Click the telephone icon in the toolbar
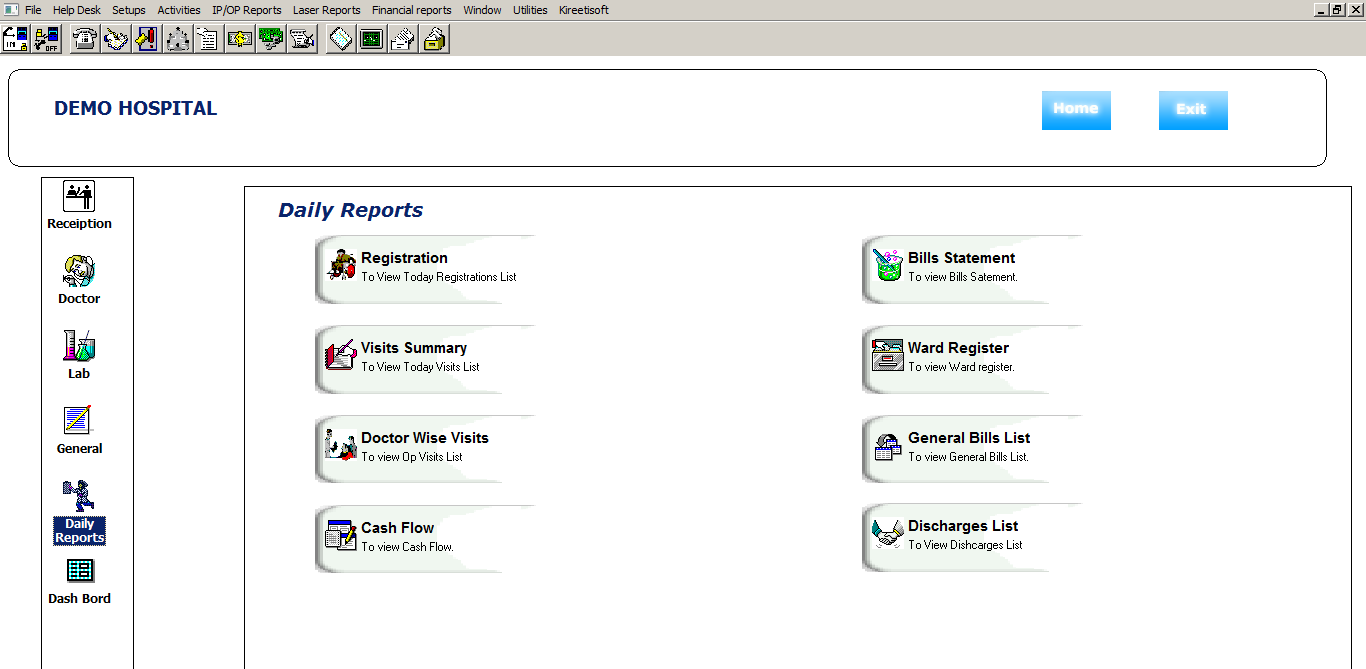The width and height of the screenshot is (1366, 669). click(x=86, y=39)
